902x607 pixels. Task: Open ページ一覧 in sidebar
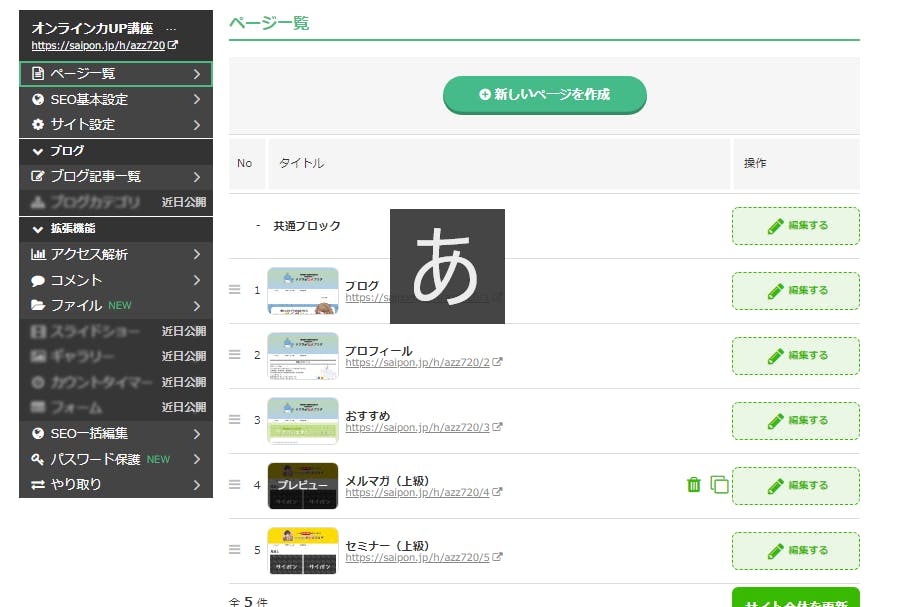[x=115, y=74]
